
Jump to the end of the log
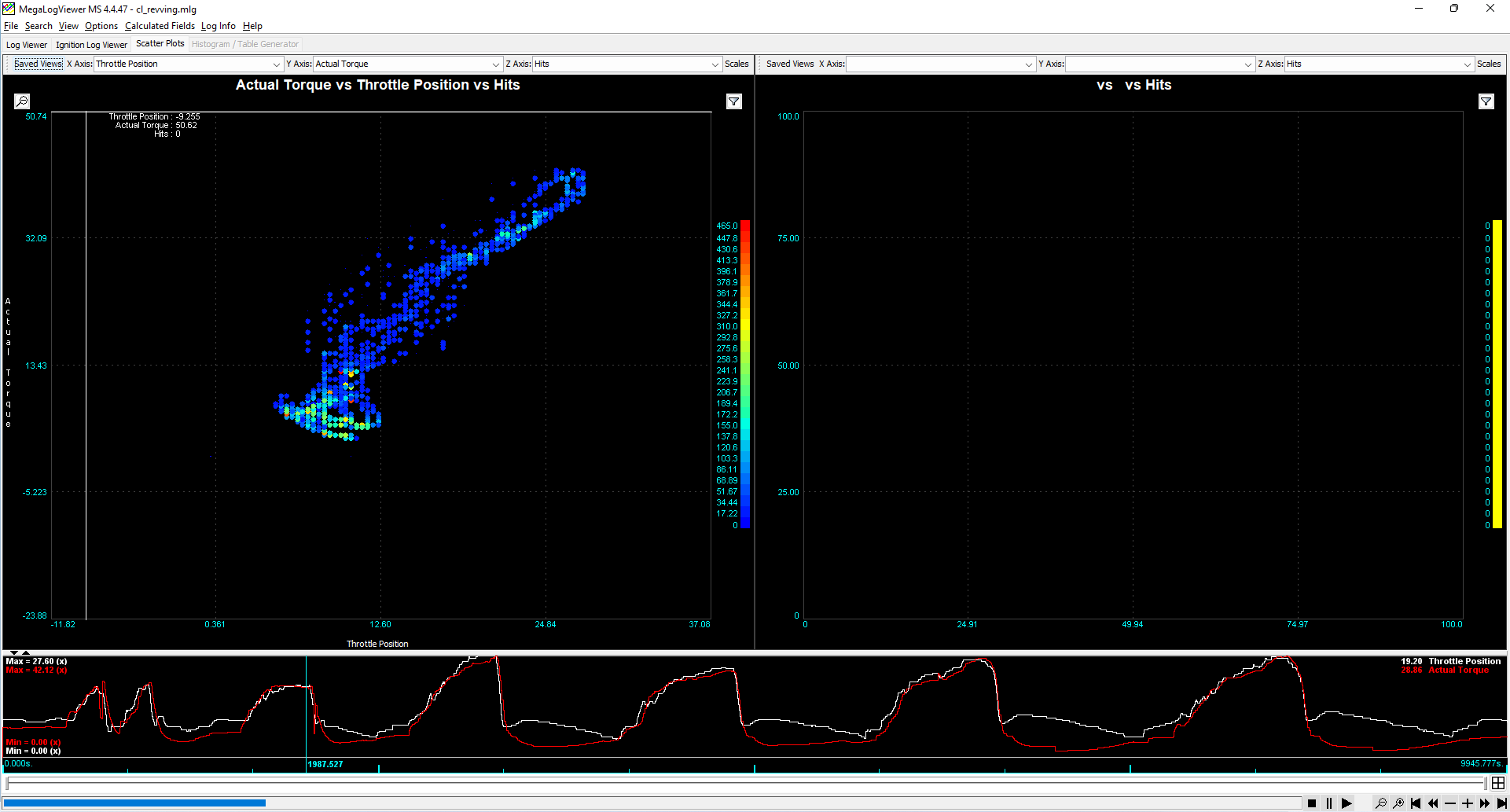[x=1501, y=803]
